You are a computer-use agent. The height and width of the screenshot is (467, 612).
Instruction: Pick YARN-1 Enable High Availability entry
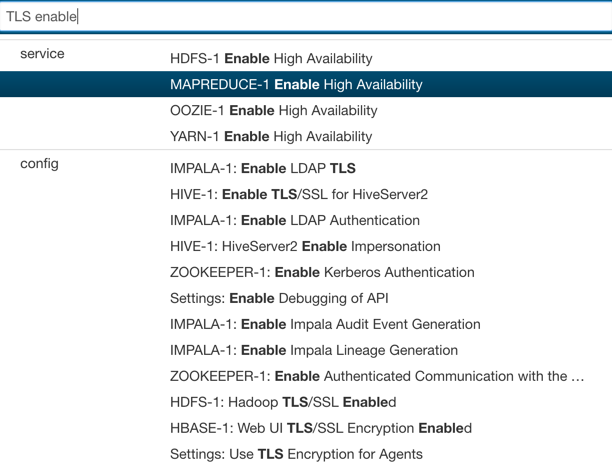tap(271, 137)
